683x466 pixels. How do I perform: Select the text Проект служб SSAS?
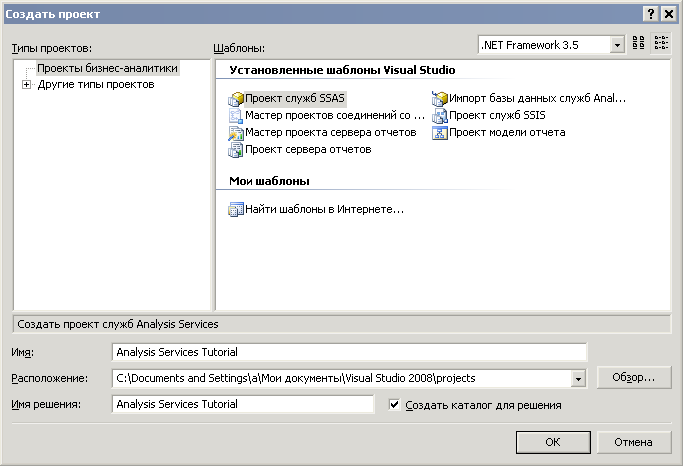[295, 98]
